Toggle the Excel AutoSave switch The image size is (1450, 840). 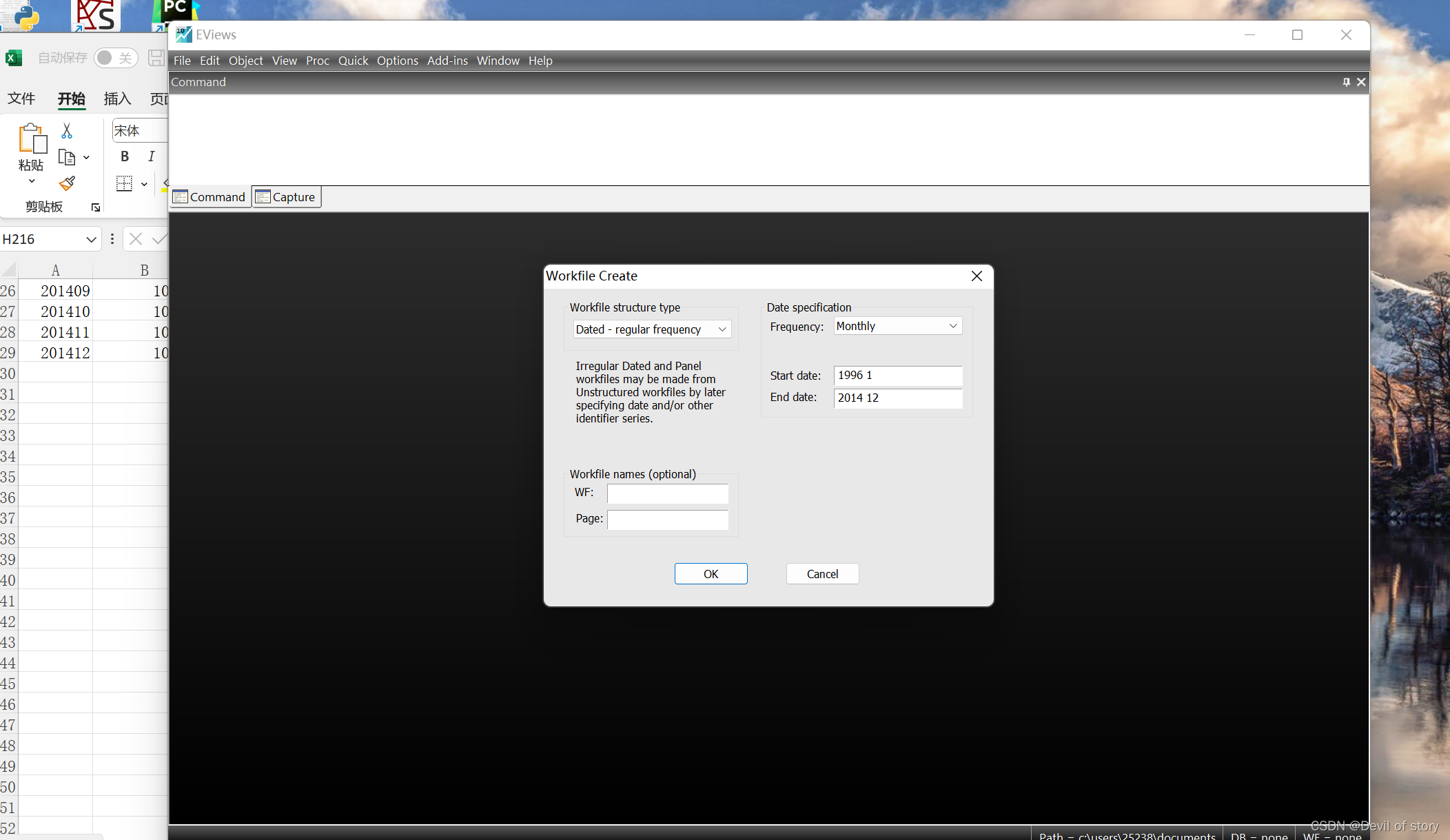click(x=115, y=58)
